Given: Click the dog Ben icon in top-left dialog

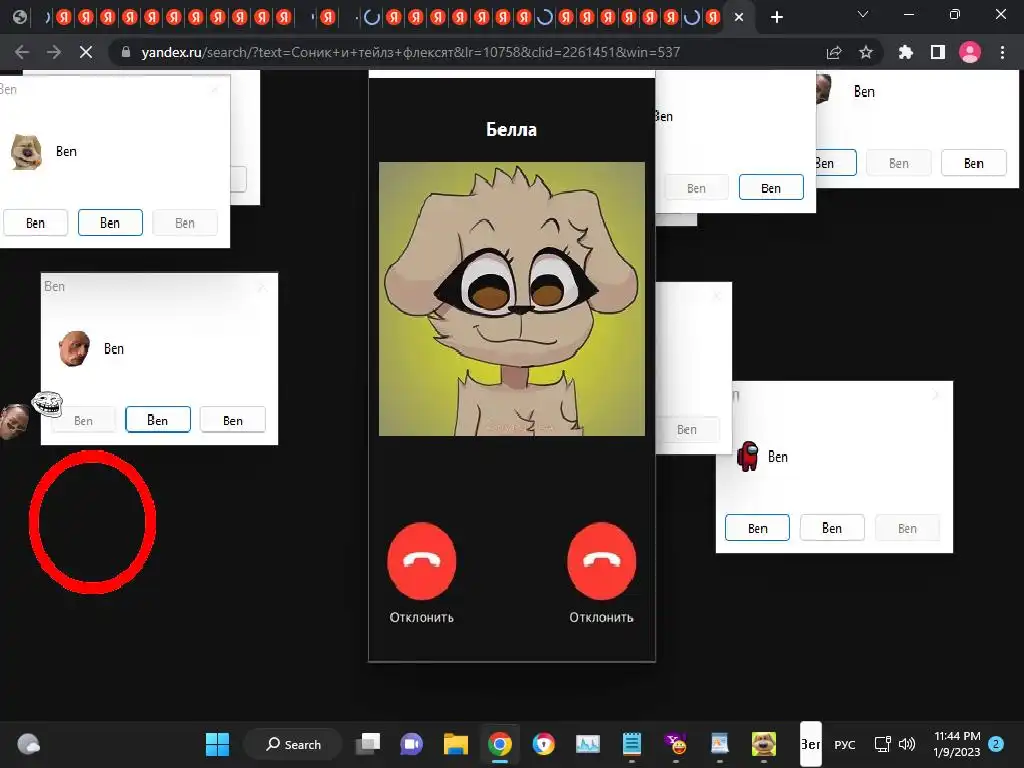Looking at the screenshot, I should point(26,152).
